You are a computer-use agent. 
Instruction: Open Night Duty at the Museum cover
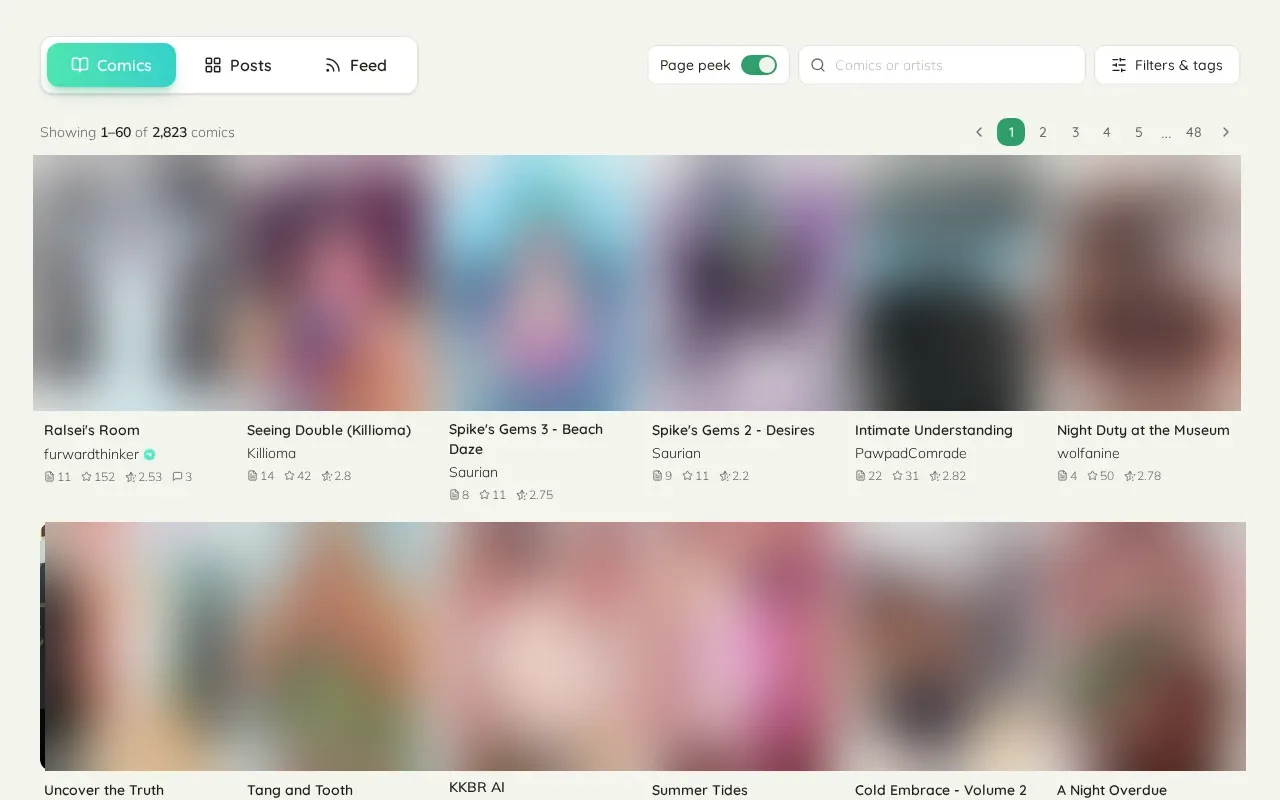coord(1147,283)
